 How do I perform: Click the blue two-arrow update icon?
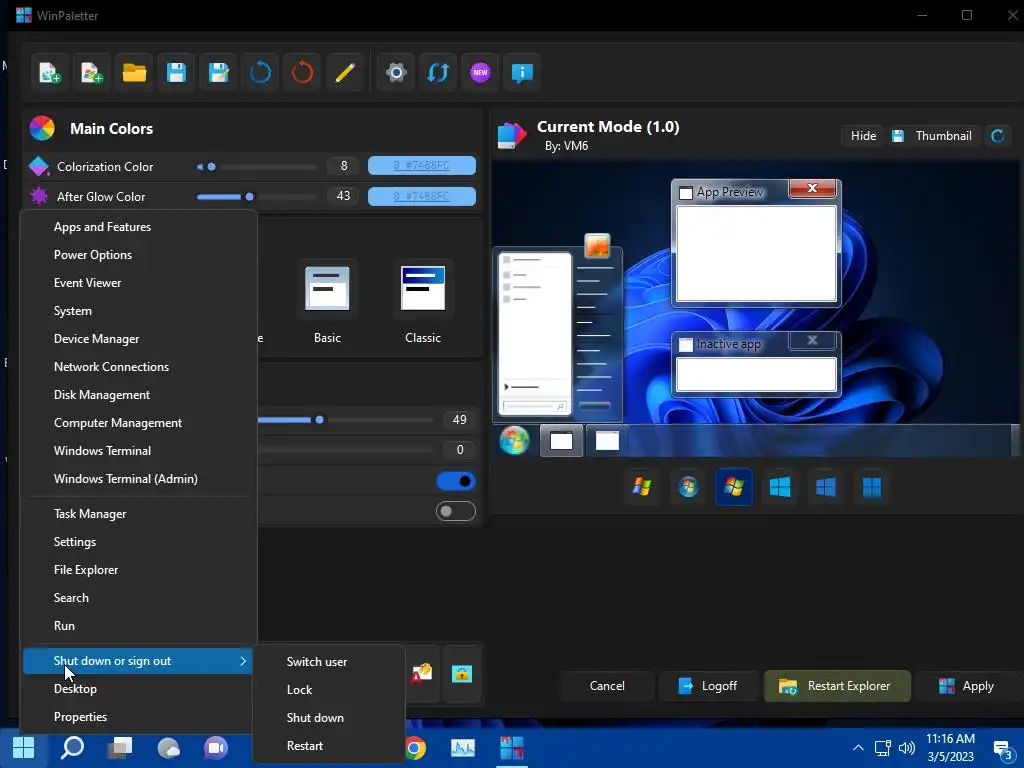(x=438, y=72)
